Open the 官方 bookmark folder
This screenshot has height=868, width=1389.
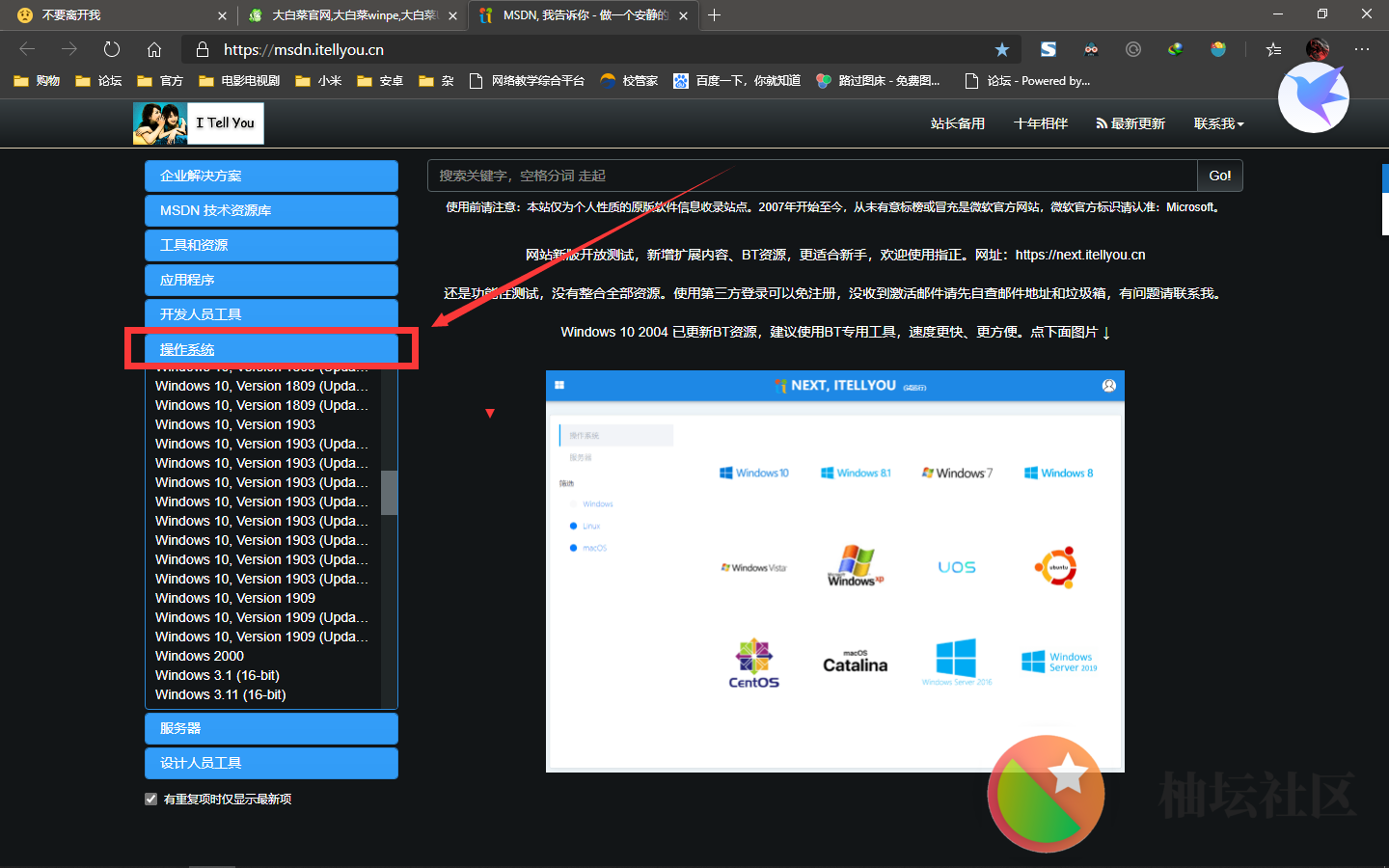click(160, 81)
